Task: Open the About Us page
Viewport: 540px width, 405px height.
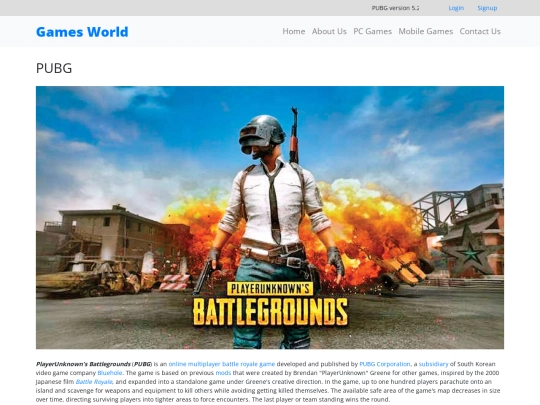Action: tap(329, 31)
